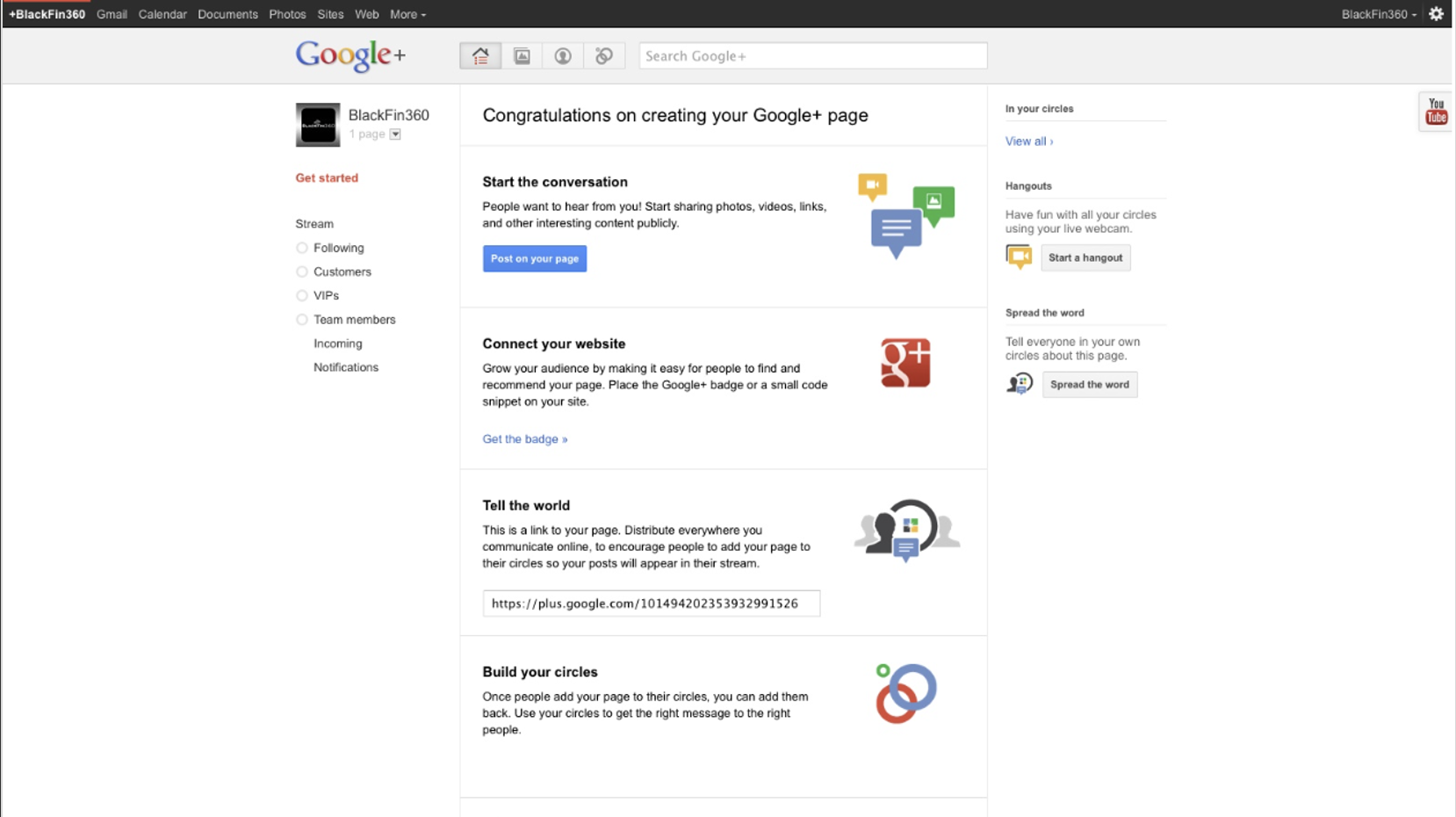
Task: Click the red Google+ badge icon
Action: click(x=905, y=363)
